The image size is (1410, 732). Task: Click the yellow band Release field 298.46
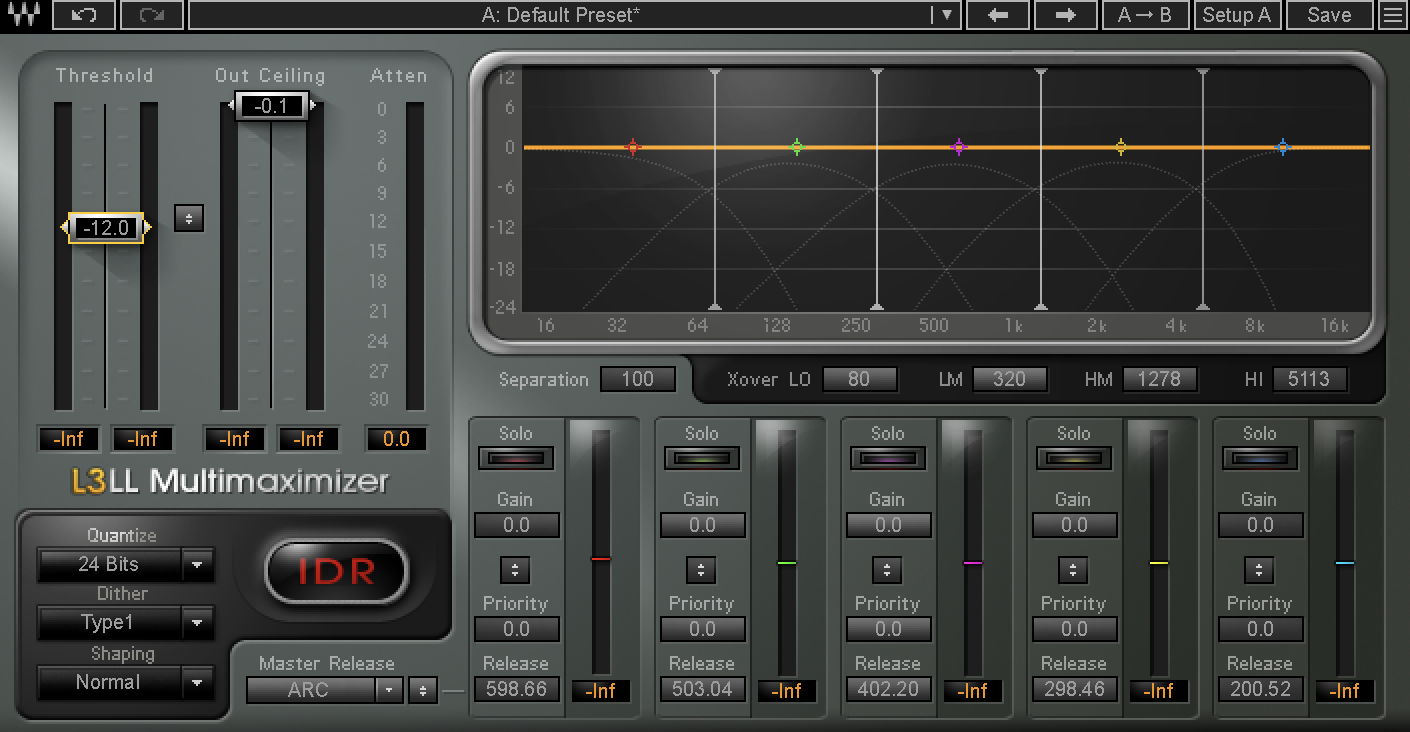click(1074, 689)
